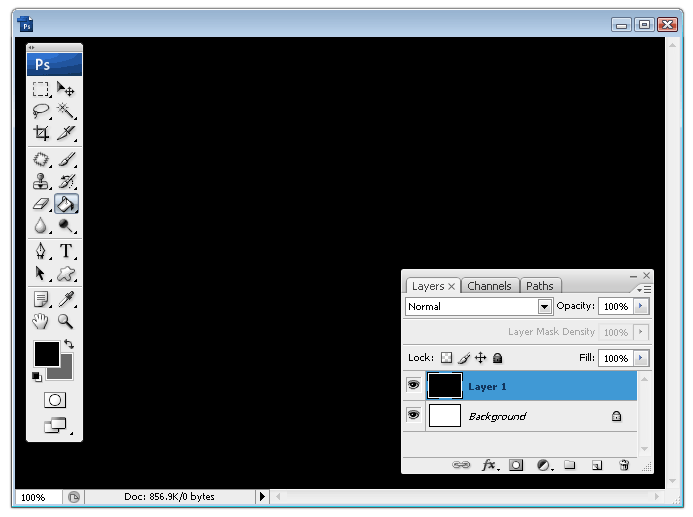Close the Layers tab with its x
The image size is (693, 517).
point(451,286)
